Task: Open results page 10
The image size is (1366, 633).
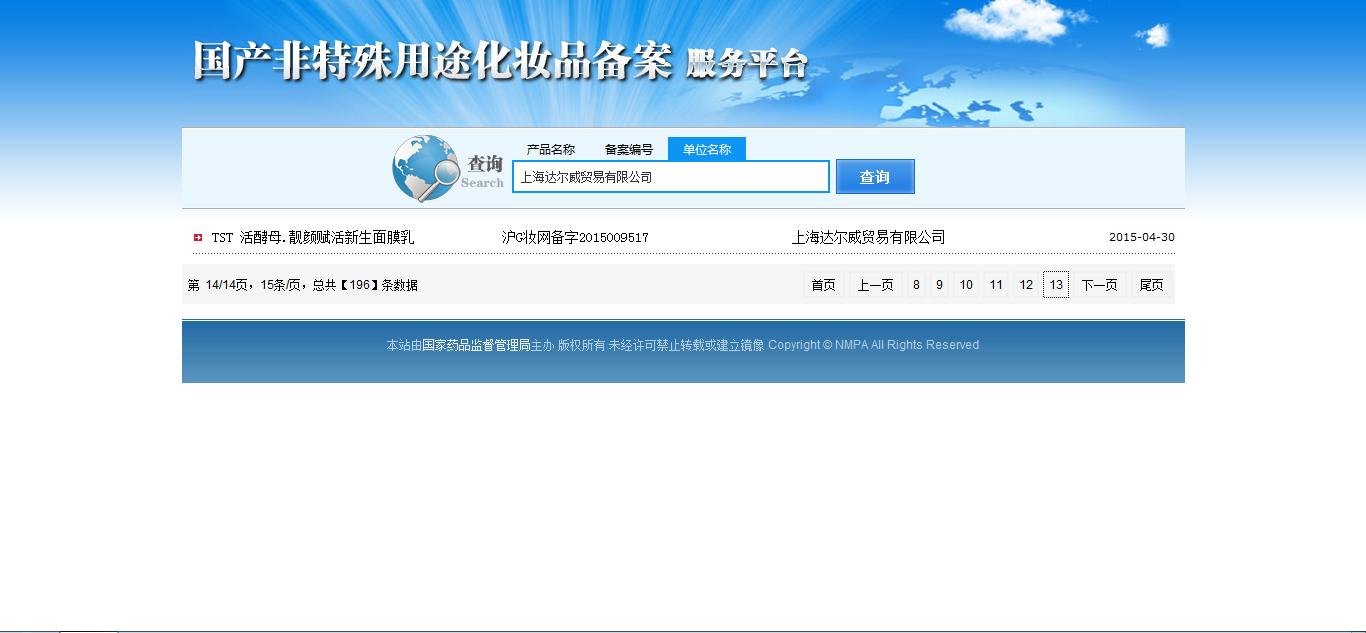Action: [x=966, y=285]
